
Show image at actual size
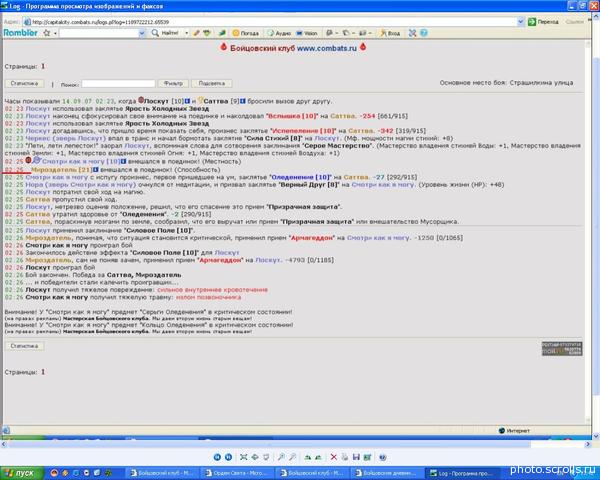point(254,457)
